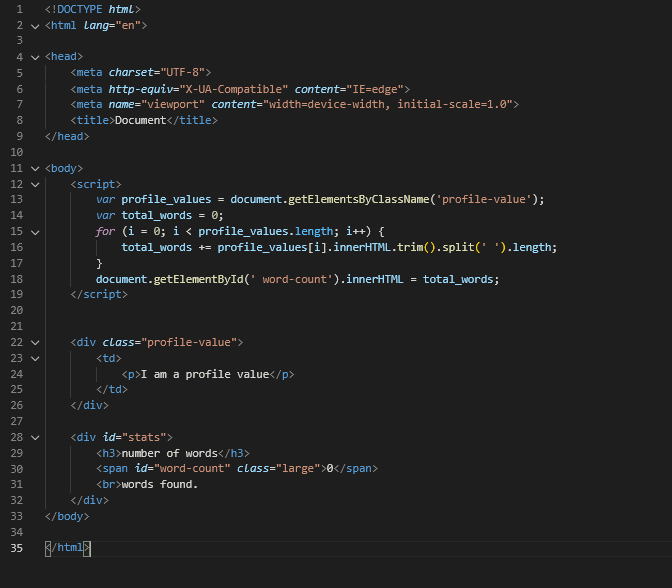The image size is (672, 588).
Task: Click the split(' ') call
Action: 474,248
